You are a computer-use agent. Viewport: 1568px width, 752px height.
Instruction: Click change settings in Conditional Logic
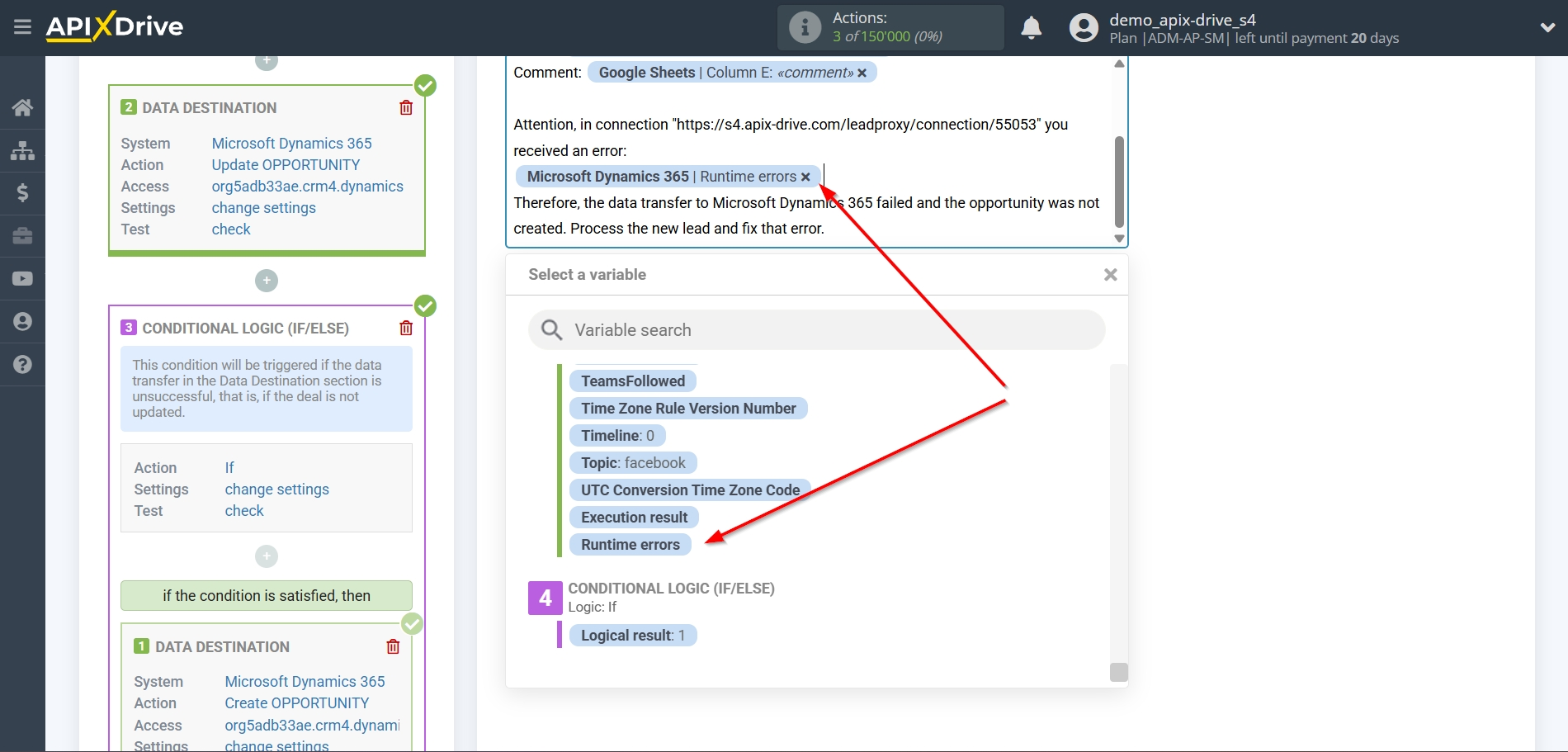276,490
